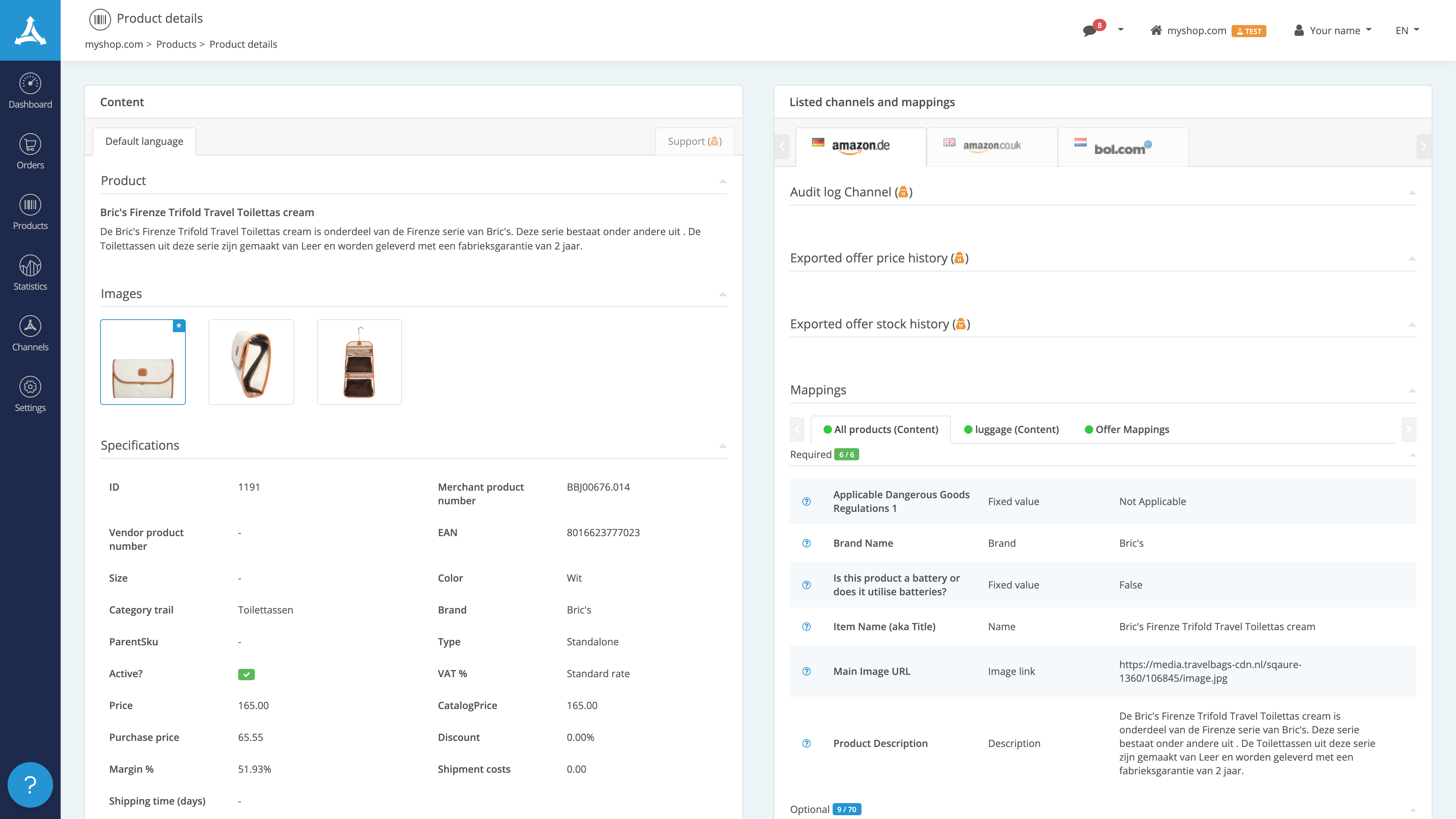The width and height of the screenshot is (1456, 819).
Task: Click the help icon beside Brand Name mapping
Action: [806, 543]
